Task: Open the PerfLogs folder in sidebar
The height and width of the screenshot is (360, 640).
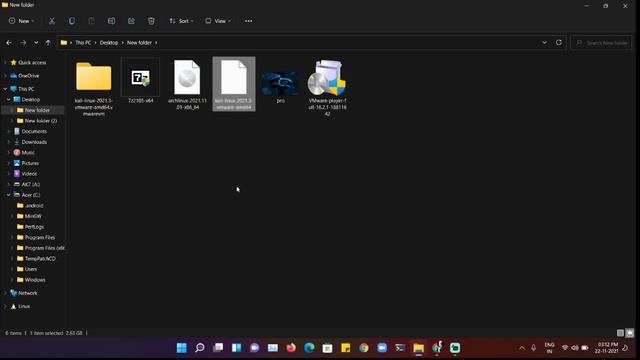Action: click(34, 227)
